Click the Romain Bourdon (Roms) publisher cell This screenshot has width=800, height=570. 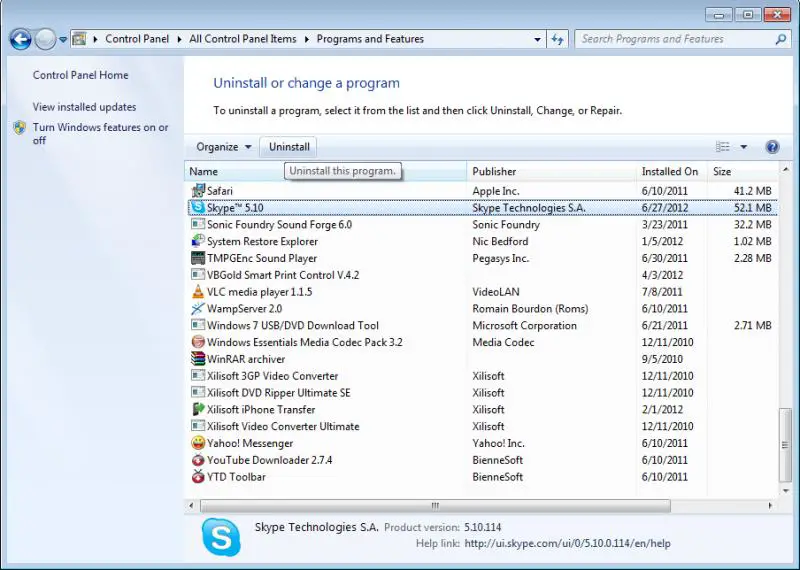point(530,309)
